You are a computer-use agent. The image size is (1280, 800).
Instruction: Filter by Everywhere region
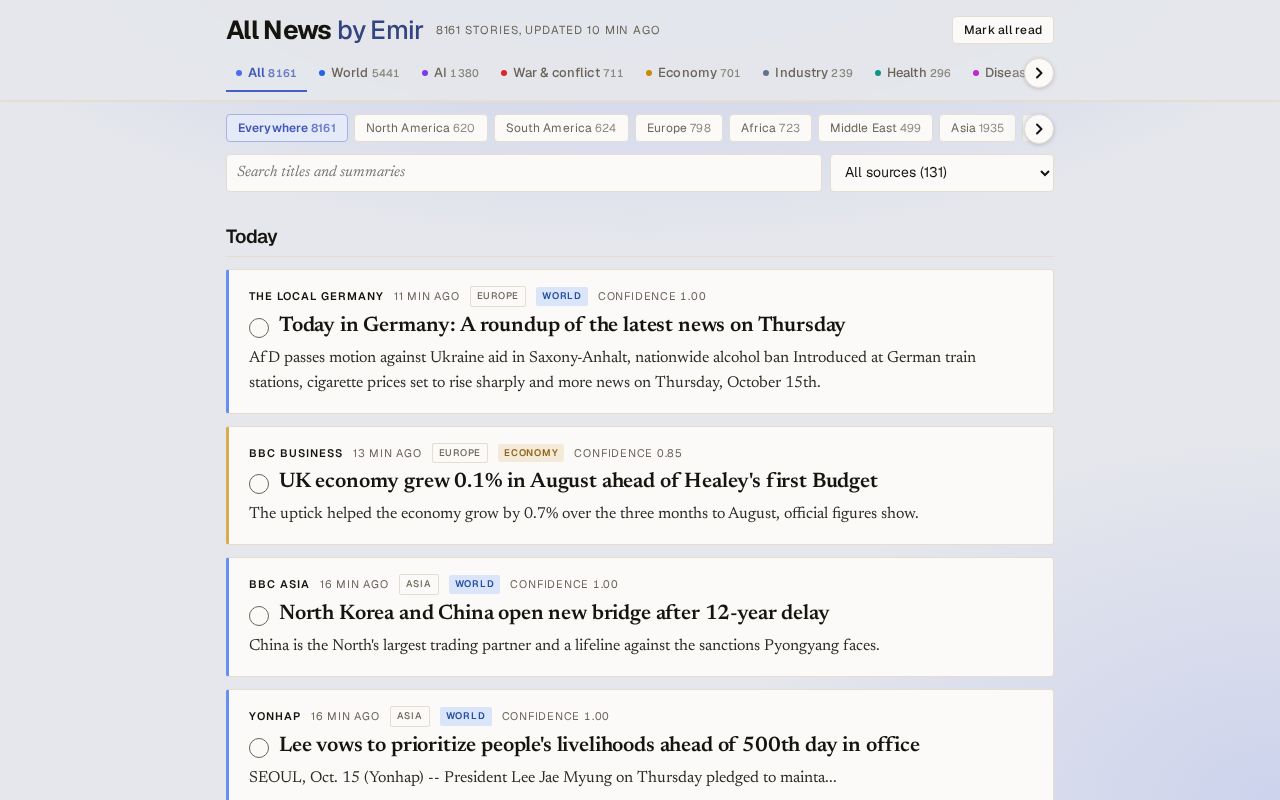click(287, 128)
